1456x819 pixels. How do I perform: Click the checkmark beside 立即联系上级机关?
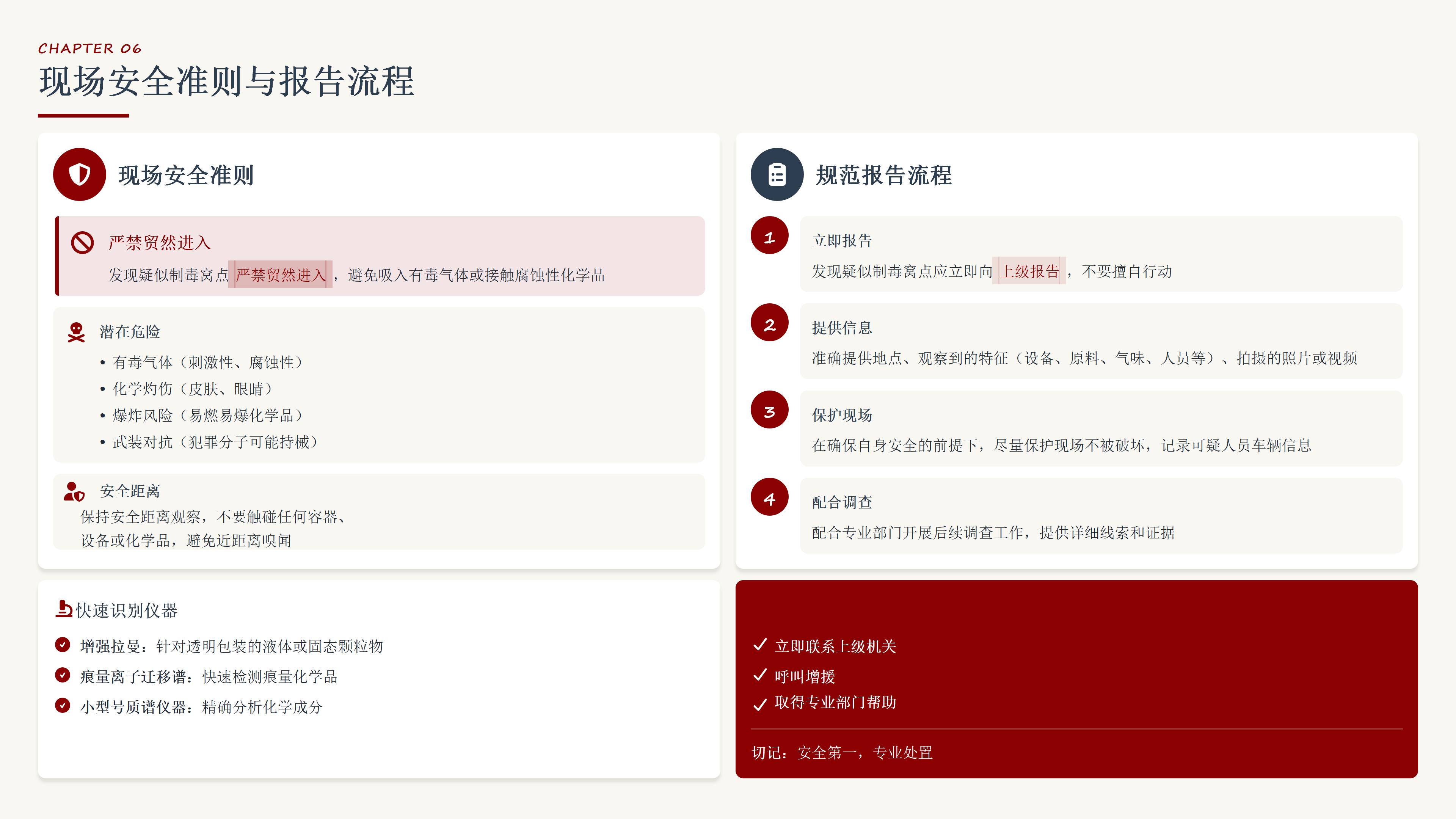[x=760, y=645]
